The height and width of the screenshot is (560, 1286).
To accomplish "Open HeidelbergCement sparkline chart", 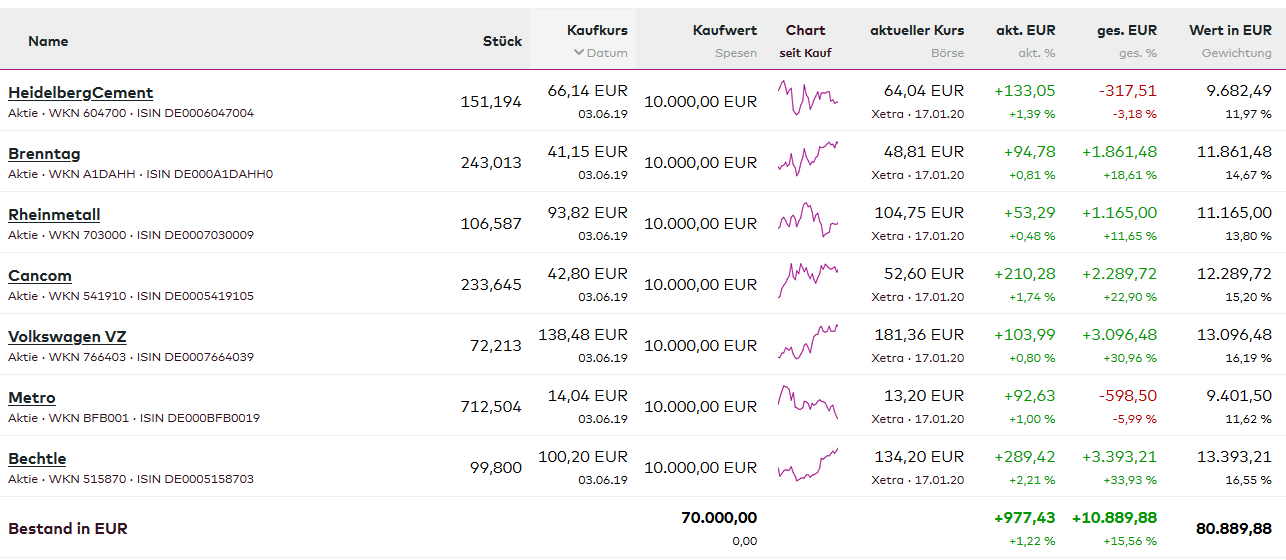I will click(x=807, y=98).
